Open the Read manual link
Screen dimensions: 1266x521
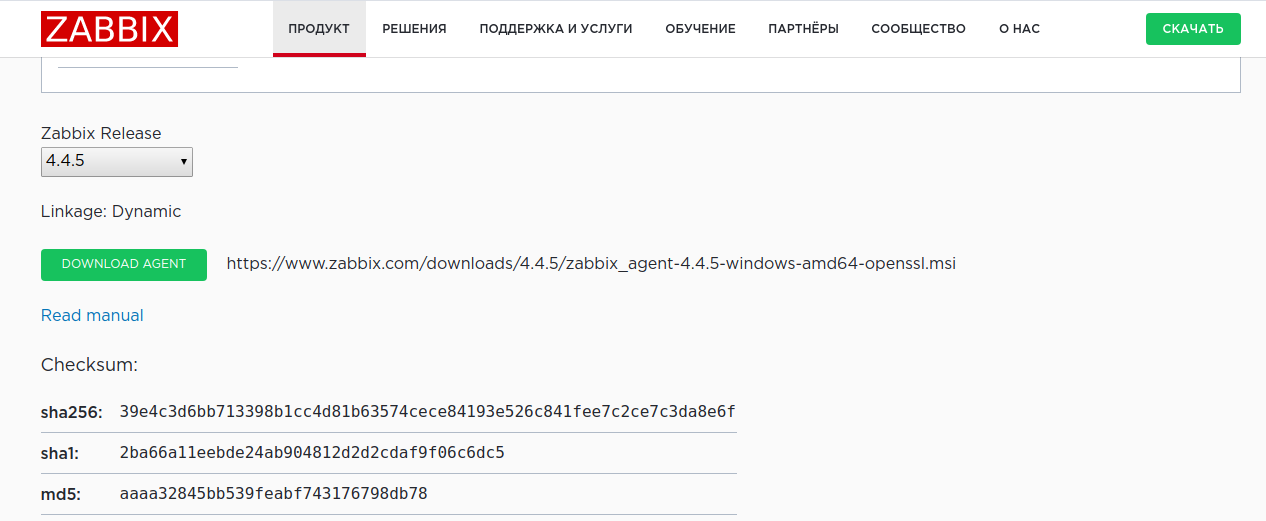pyautogui.click(x=92, y=316)
